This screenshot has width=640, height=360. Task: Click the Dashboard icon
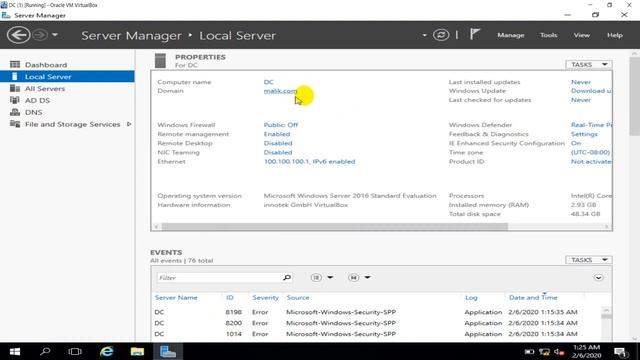tap(15, 64)
